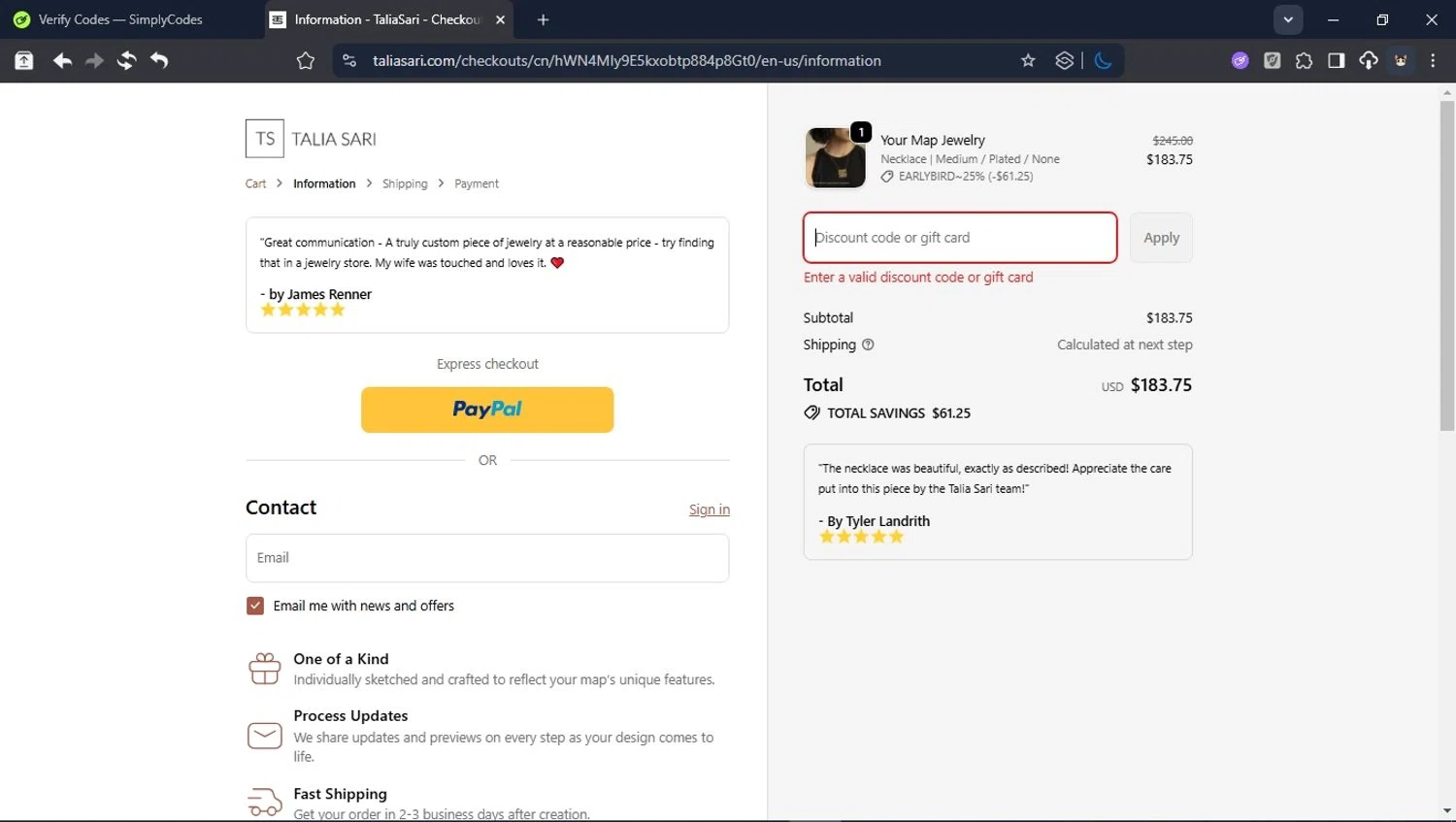Click James Renner's five-star rating
The width and height of the screenshot is (1456, 822).
303,310
